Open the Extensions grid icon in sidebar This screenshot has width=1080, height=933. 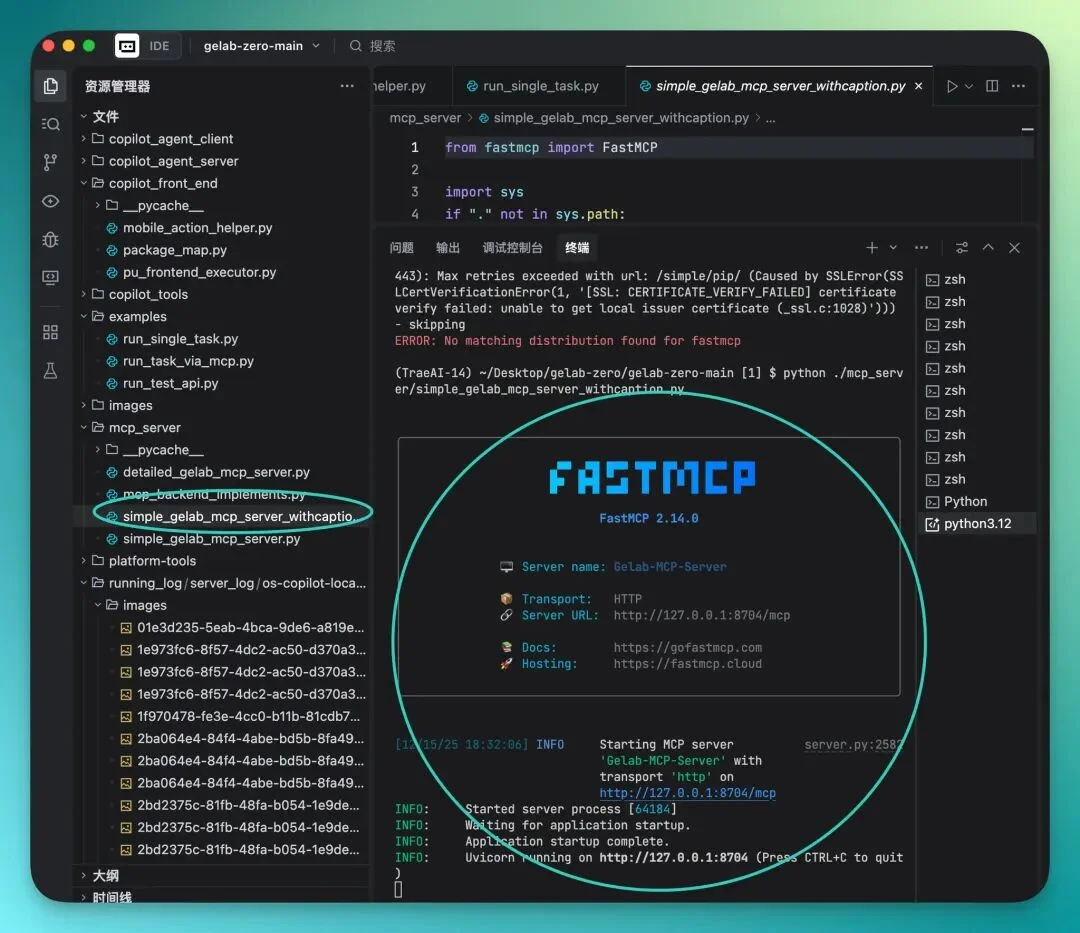(50, 332)
